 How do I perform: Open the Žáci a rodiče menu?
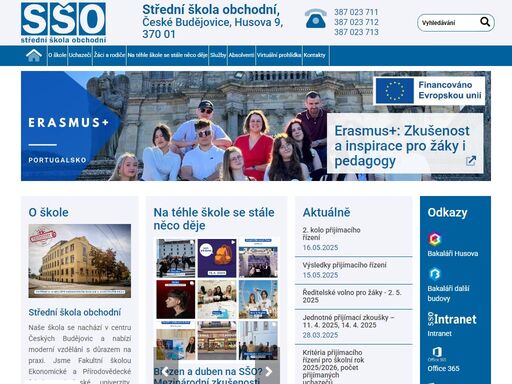109,55
